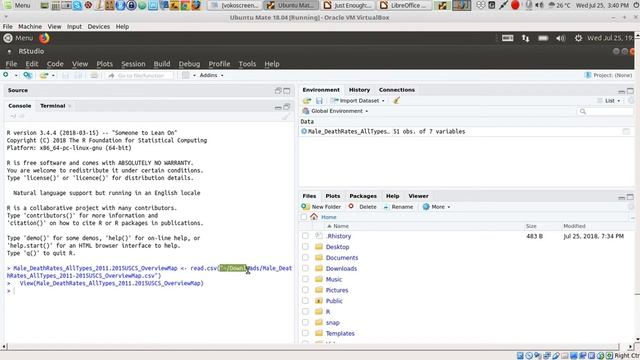
Task: Click the Rename button
Action: (398, 207)
